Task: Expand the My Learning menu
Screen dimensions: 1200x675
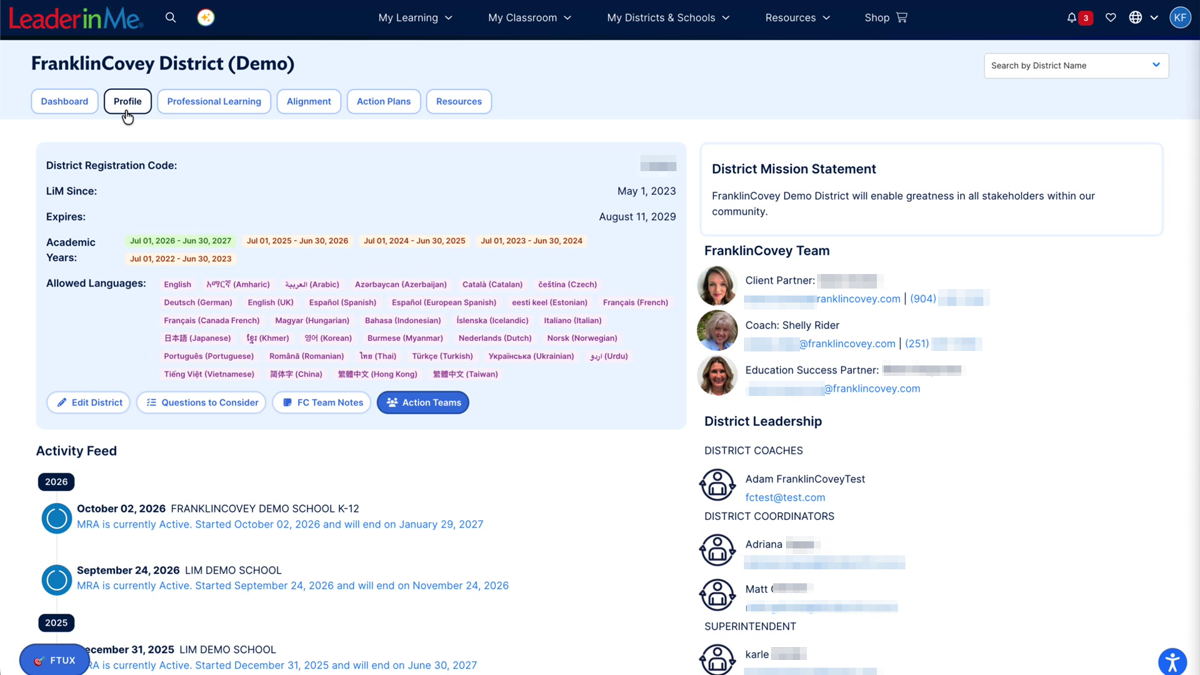Action: coord(415,18)
